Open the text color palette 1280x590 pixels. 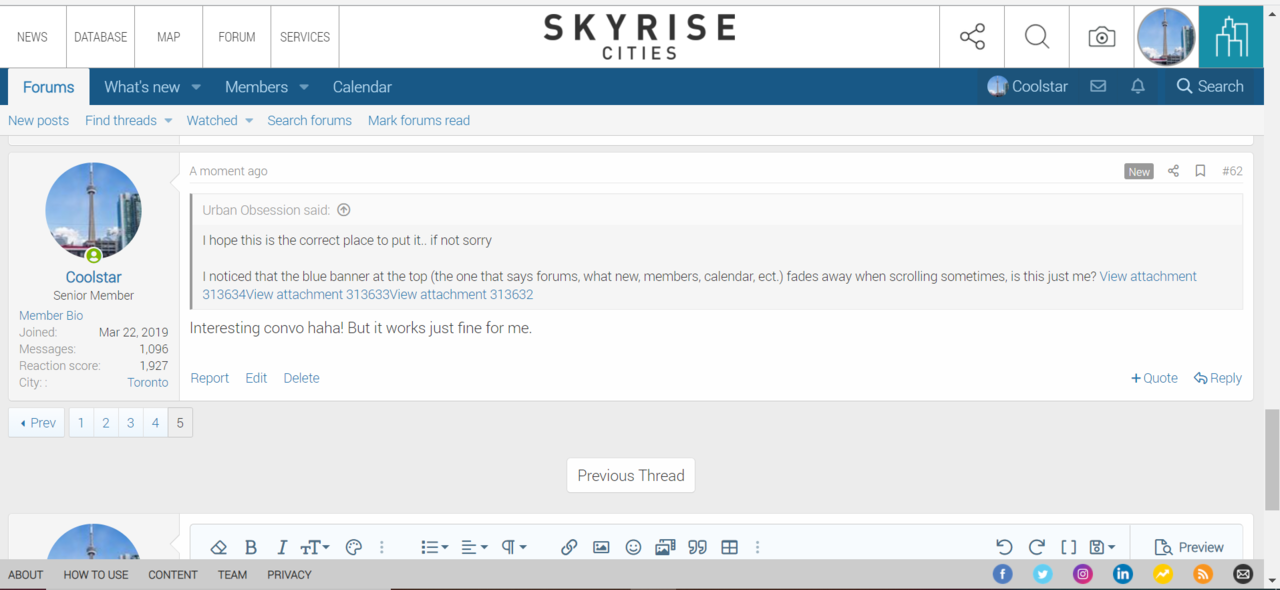[x=353, y=547]
